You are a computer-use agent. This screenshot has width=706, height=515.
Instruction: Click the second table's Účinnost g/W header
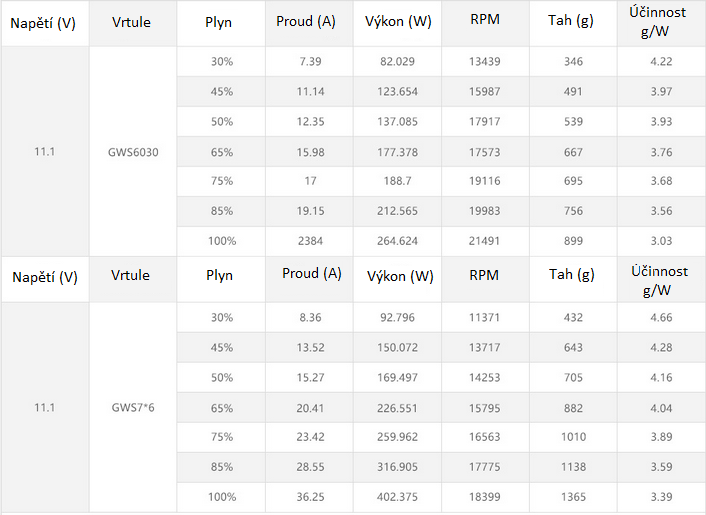pyautogui.click(x=659, y=280)
